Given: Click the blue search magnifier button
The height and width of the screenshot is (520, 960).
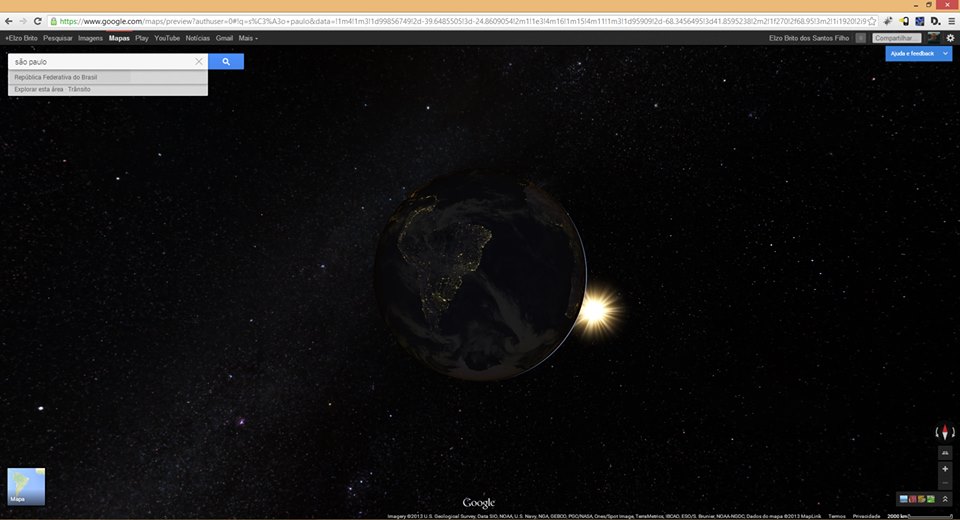Looking at the screenshot, I should pos(226,62).
